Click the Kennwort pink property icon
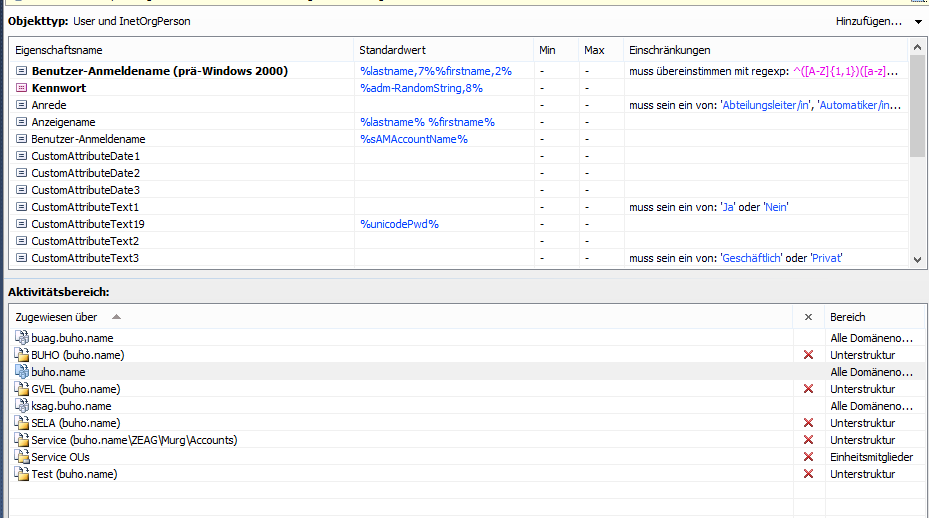Viewport: 929px width, 518px height. [x=21, y=88]
